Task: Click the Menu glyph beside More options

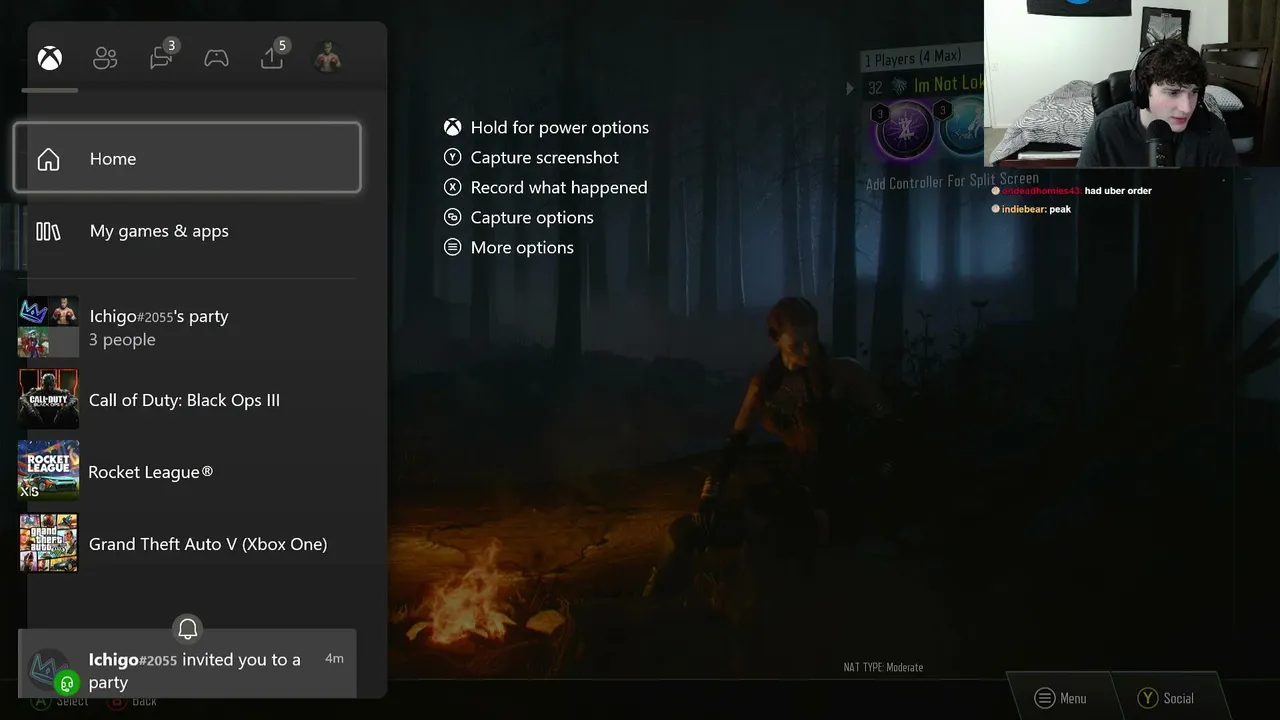Action: click(453, 247)
